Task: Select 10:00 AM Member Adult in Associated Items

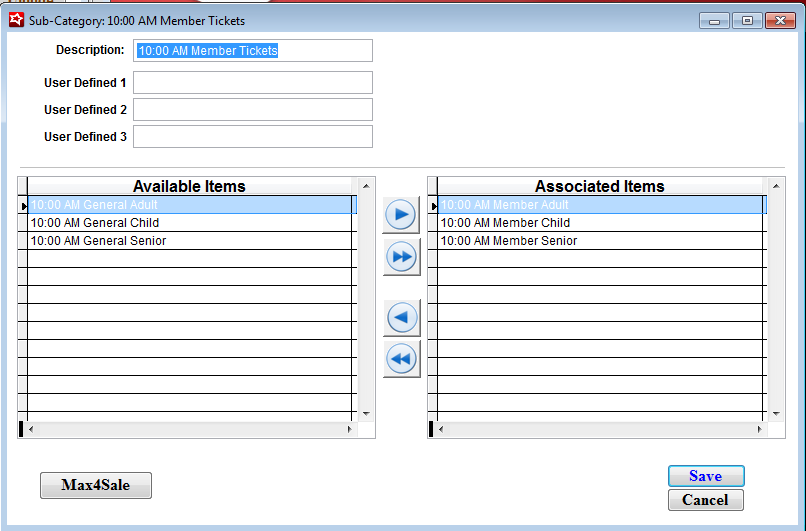Action: pos(600,205)
